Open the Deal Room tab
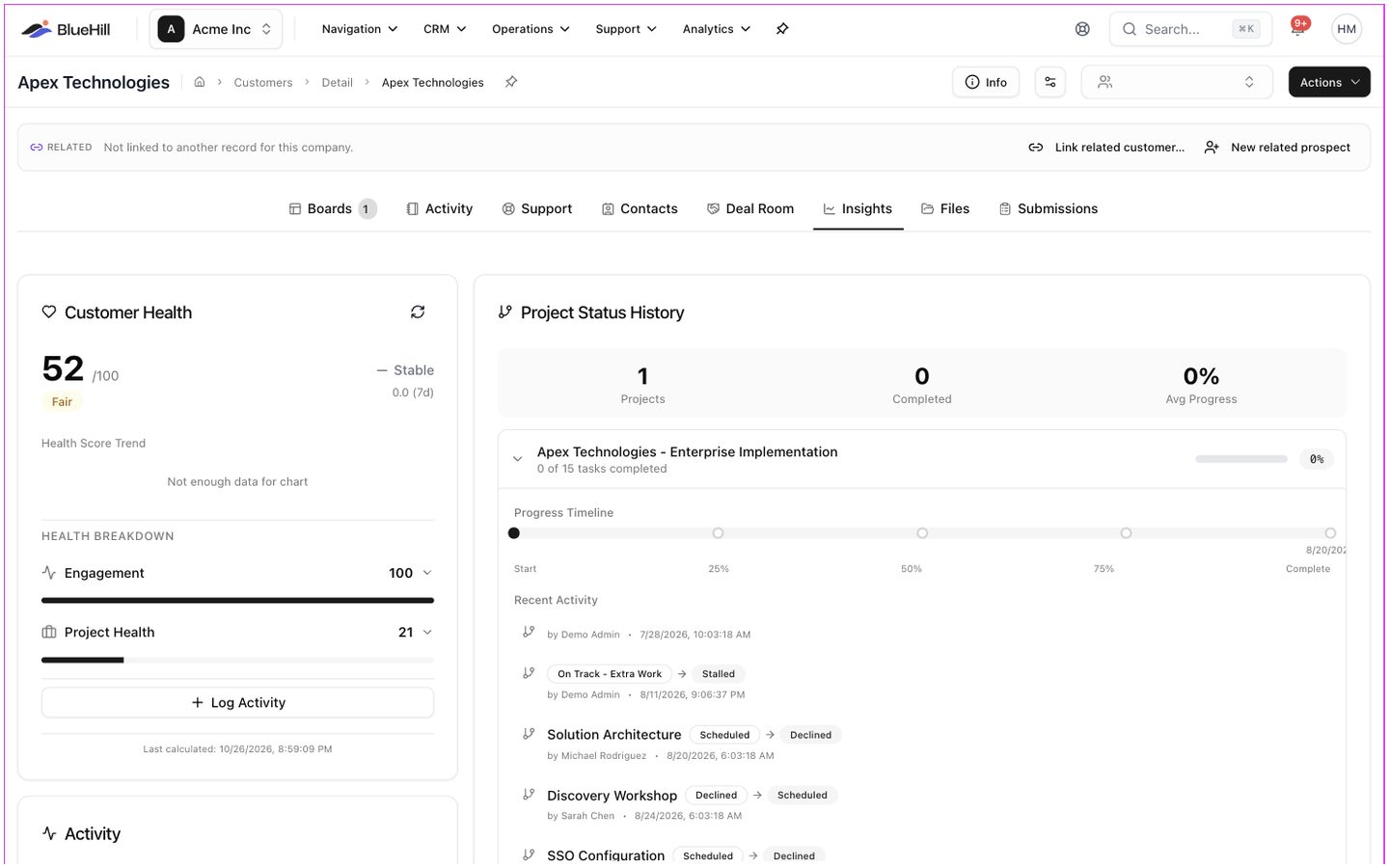The height and width of the screenshot is (868, 1389). [750, 208]
